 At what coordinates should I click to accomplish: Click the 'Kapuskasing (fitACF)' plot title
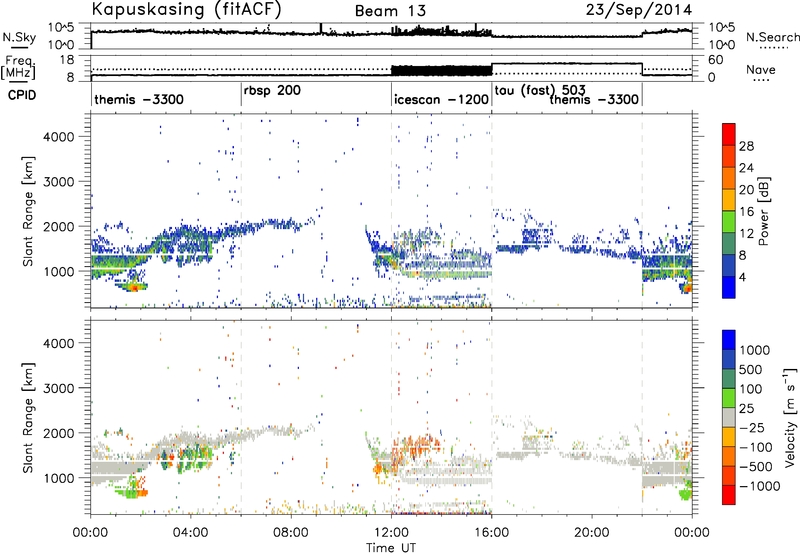tap(186, 9)
